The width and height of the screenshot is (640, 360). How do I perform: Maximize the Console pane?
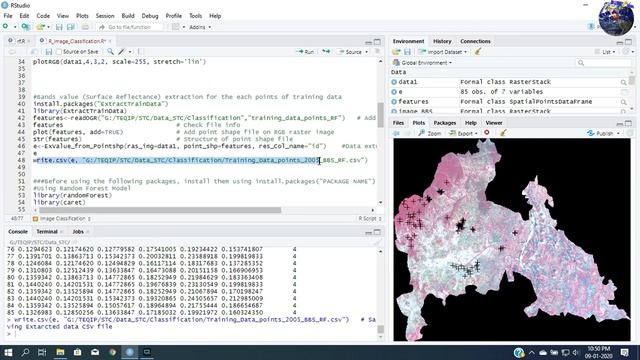pyautogui.click(x=378, y=232)
